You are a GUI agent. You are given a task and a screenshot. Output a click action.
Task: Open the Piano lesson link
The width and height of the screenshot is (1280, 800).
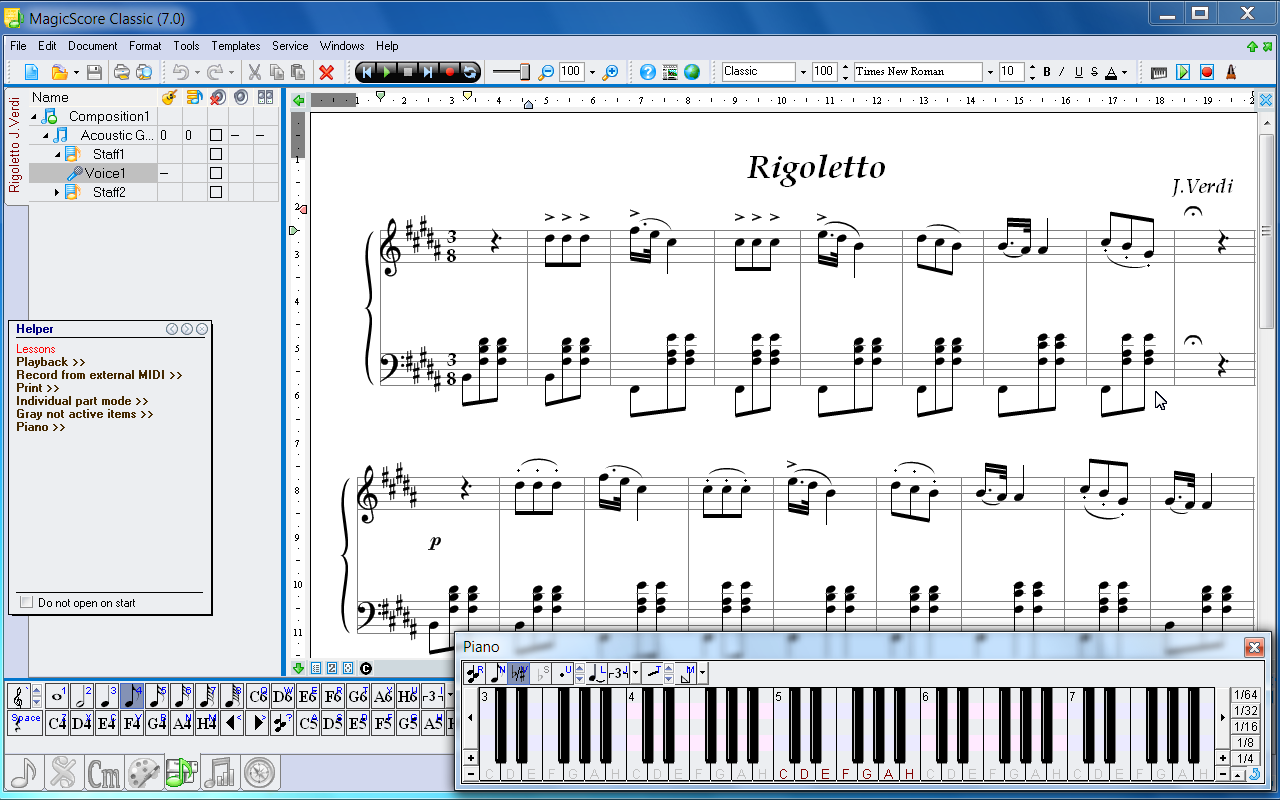(41, 427)
